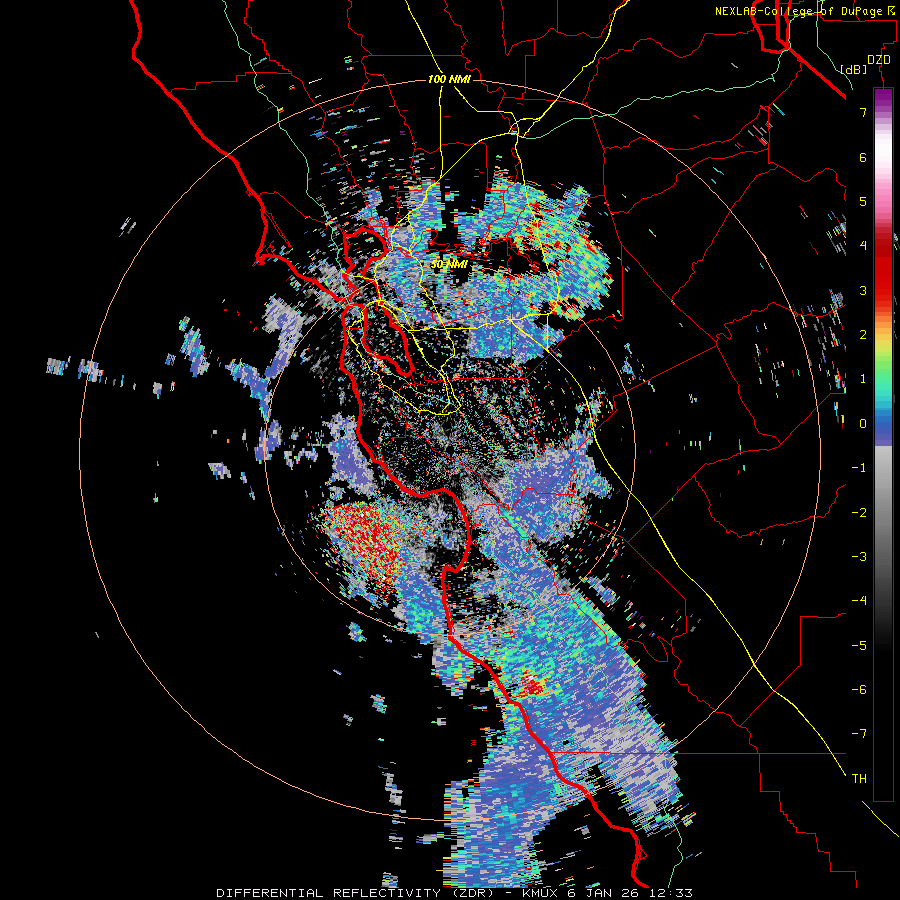Image resolution: width=900 pixels, height=900 pixels.
Task: Click the '4' value on color scale
Action: 863,246
